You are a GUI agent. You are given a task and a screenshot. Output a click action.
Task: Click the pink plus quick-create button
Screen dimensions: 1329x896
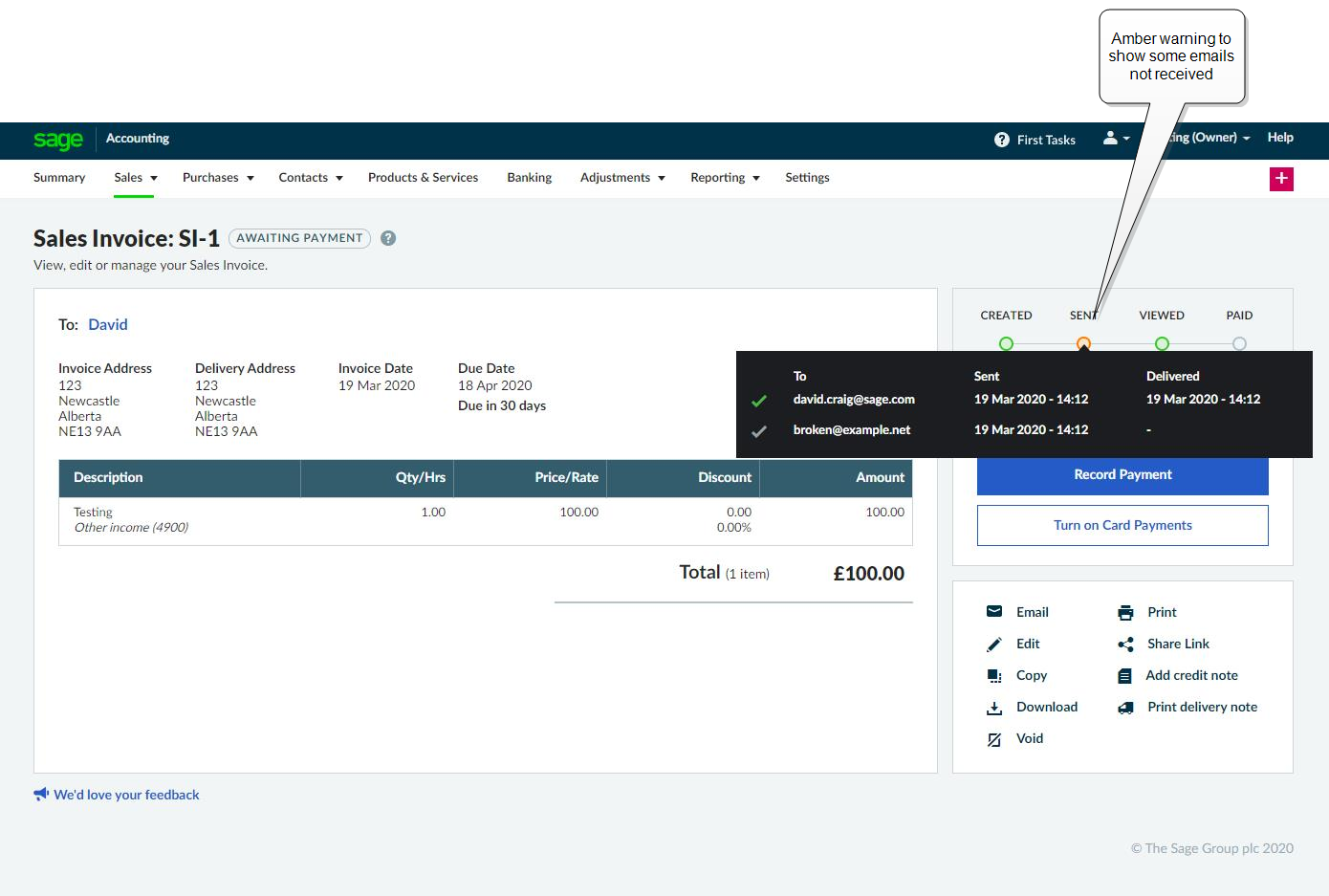[1281, 179]
